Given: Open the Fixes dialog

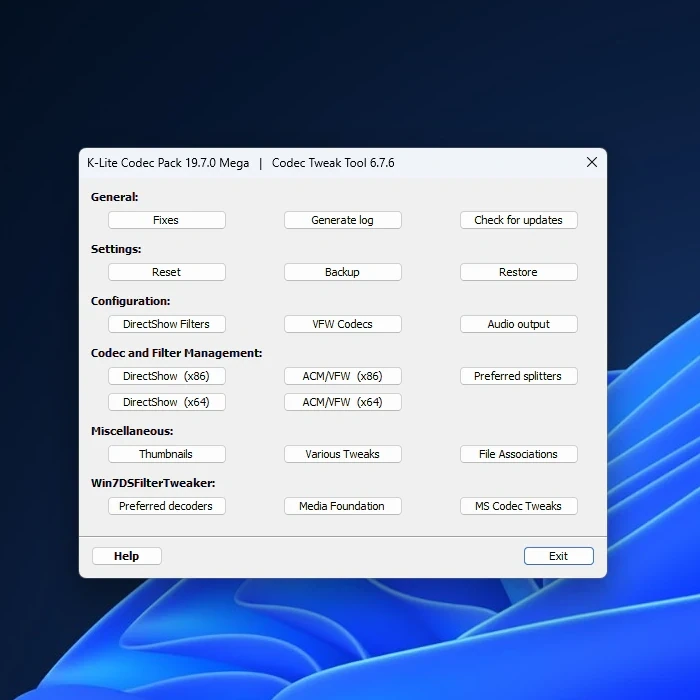Looking at the screenshot, I should point(167,220).
